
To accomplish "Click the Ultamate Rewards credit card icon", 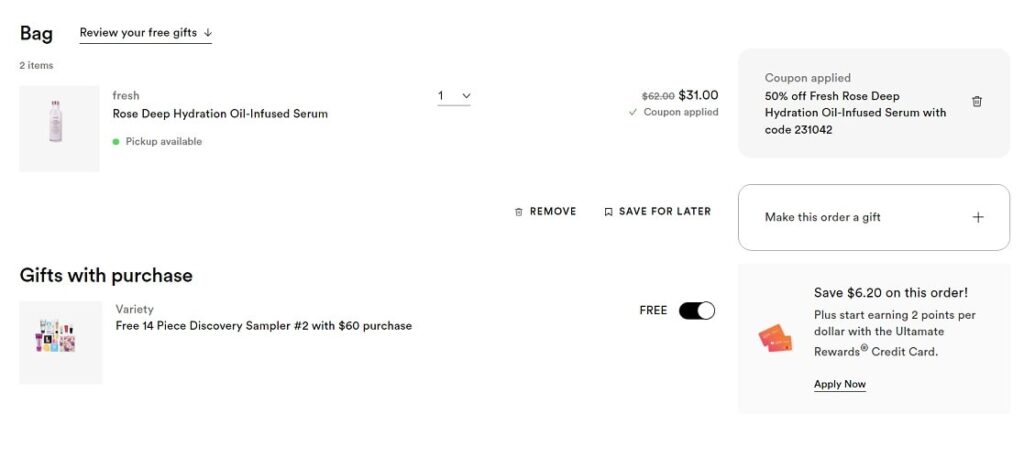I will [x=775, y=338].
